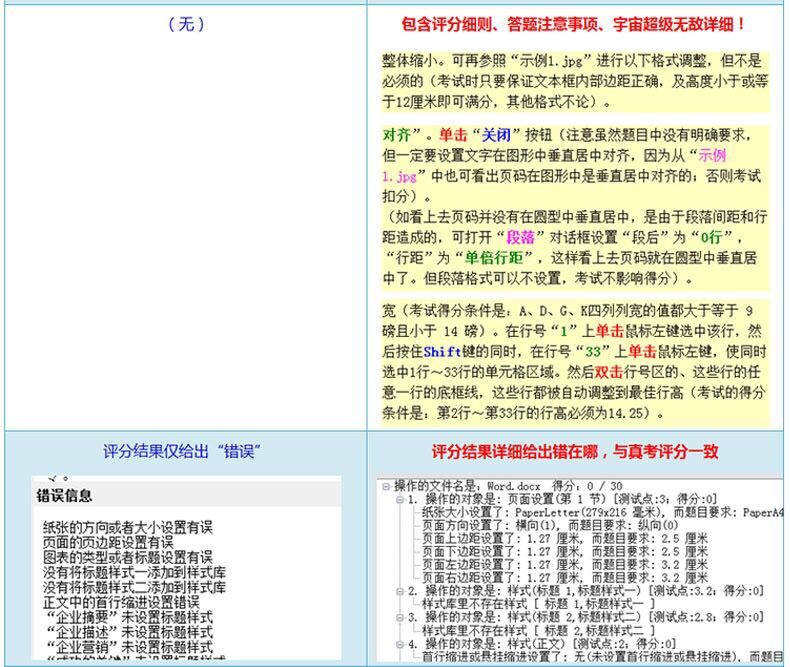Select tree row '页面下边距设置了: 1.27 厘米'
This screenshot has height=667, width=790.
(565, 552)
